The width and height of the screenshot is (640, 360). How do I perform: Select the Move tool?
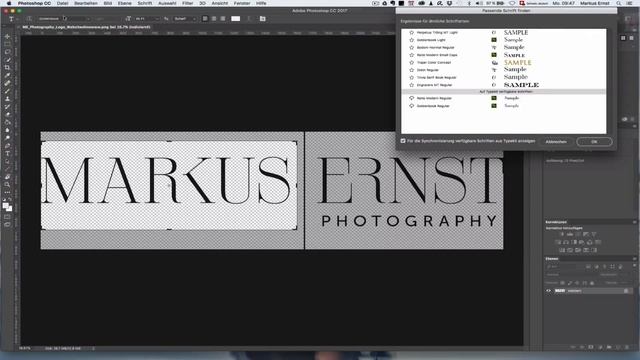point(7,36)
